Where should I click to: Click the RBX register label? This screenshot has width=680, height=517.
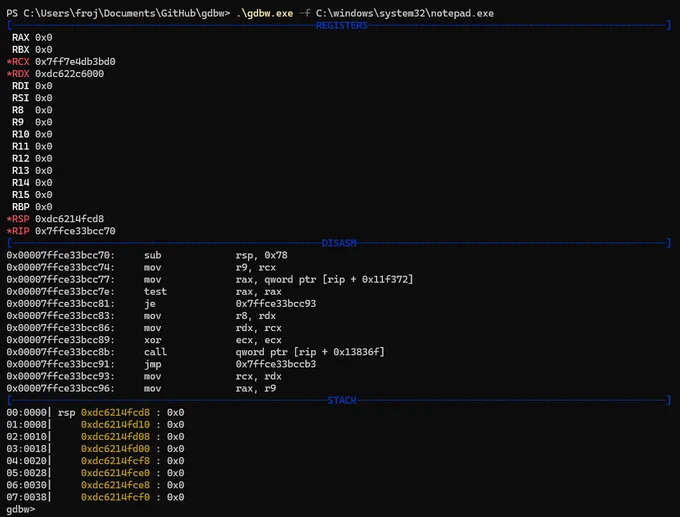(x=20, y=50)
